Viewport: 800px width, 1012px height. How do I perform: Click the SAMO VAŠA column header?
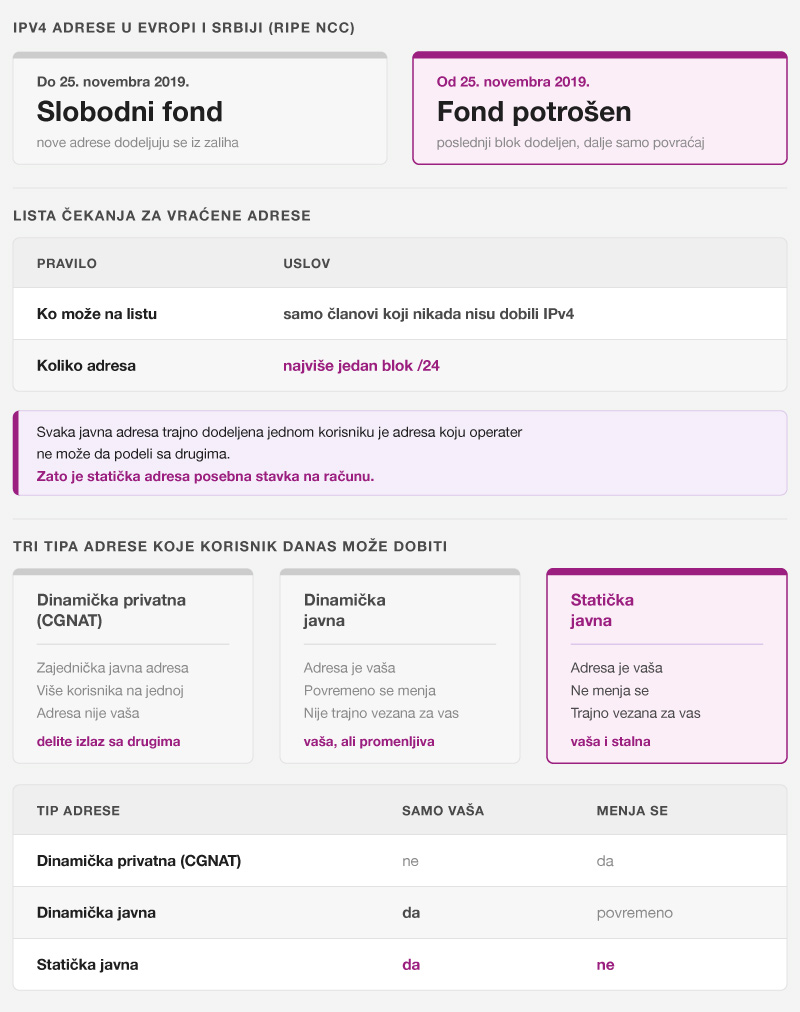443,811
